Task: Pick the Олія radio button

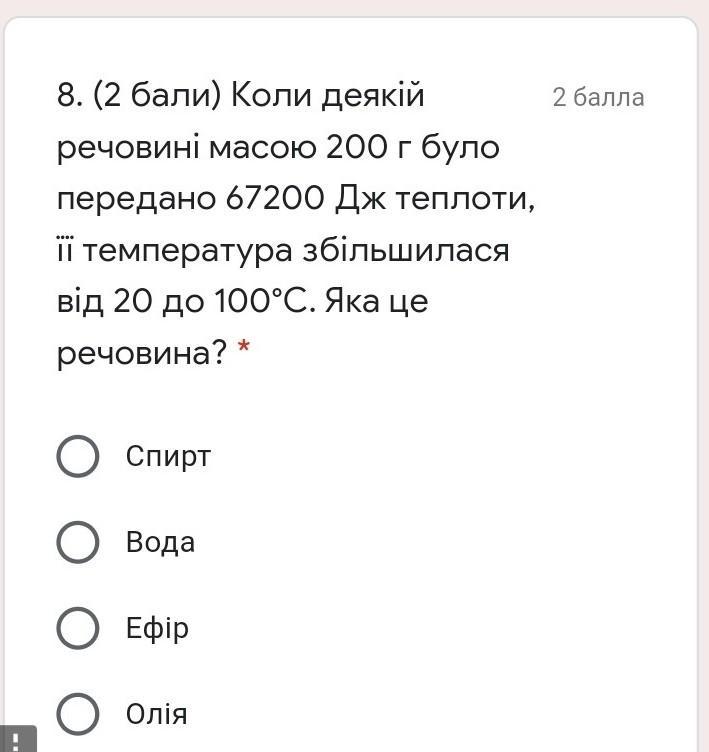Action: (x=78, y=714)
